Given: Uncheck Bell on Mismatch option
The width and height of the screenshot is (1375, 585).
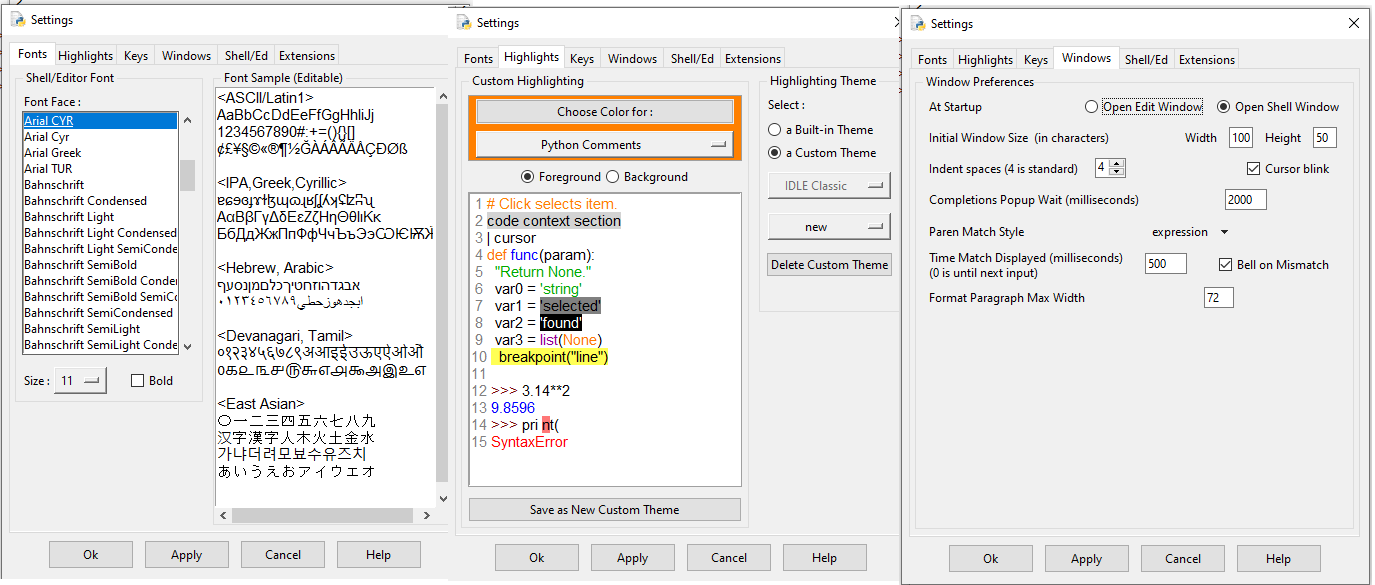Looking at the screenshot, I should click(x=1226, y=265).
